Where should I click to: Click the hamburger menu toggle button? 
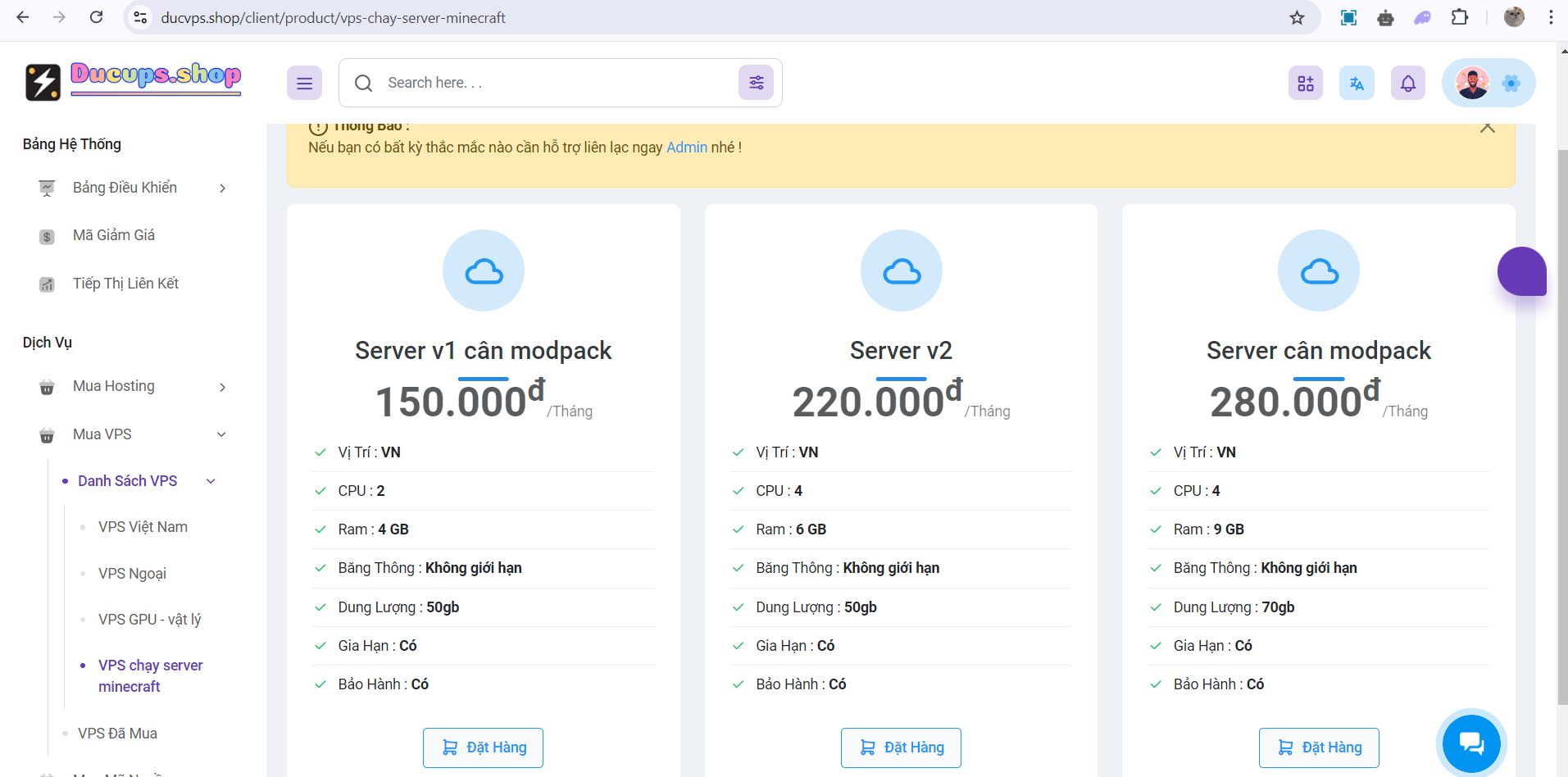click(304, 83)
